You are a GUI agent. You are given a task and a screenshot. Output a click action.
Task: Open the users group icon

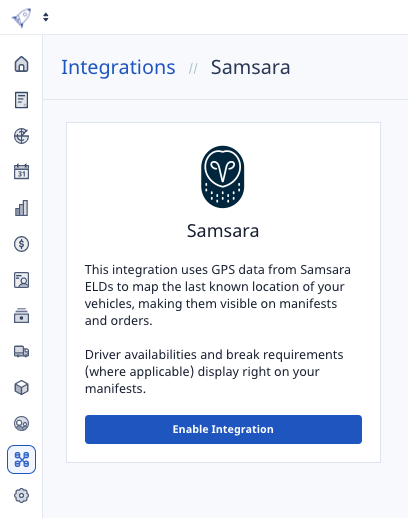(21, 424)
